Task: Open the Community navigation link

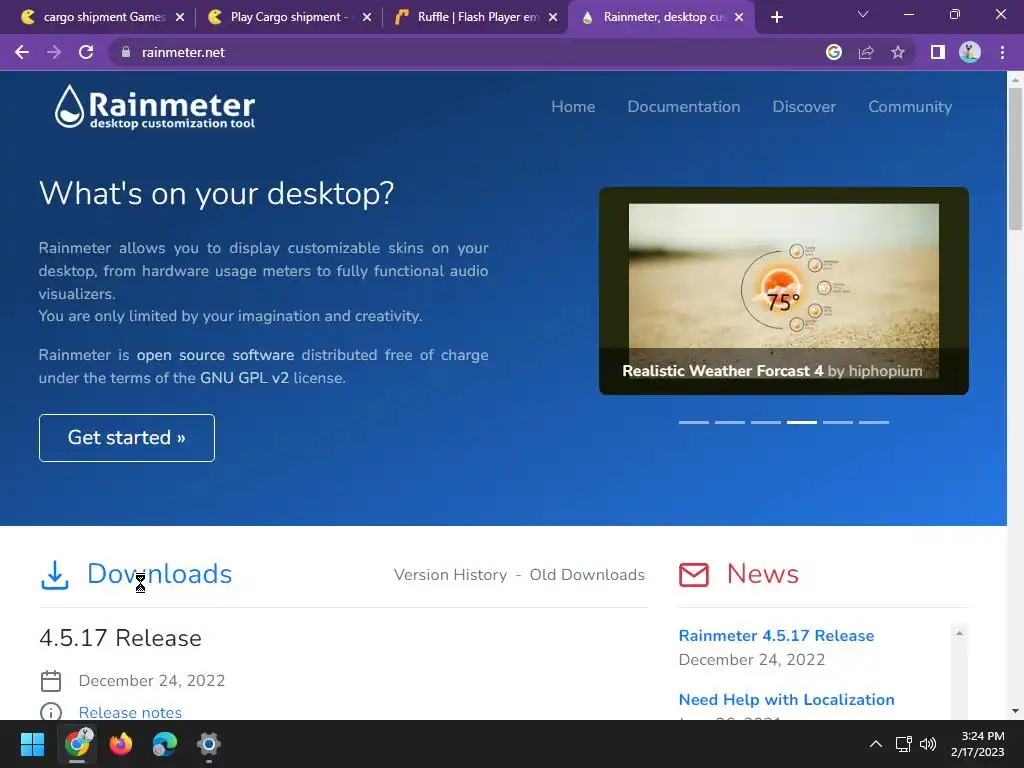Action: click(910, 106)
